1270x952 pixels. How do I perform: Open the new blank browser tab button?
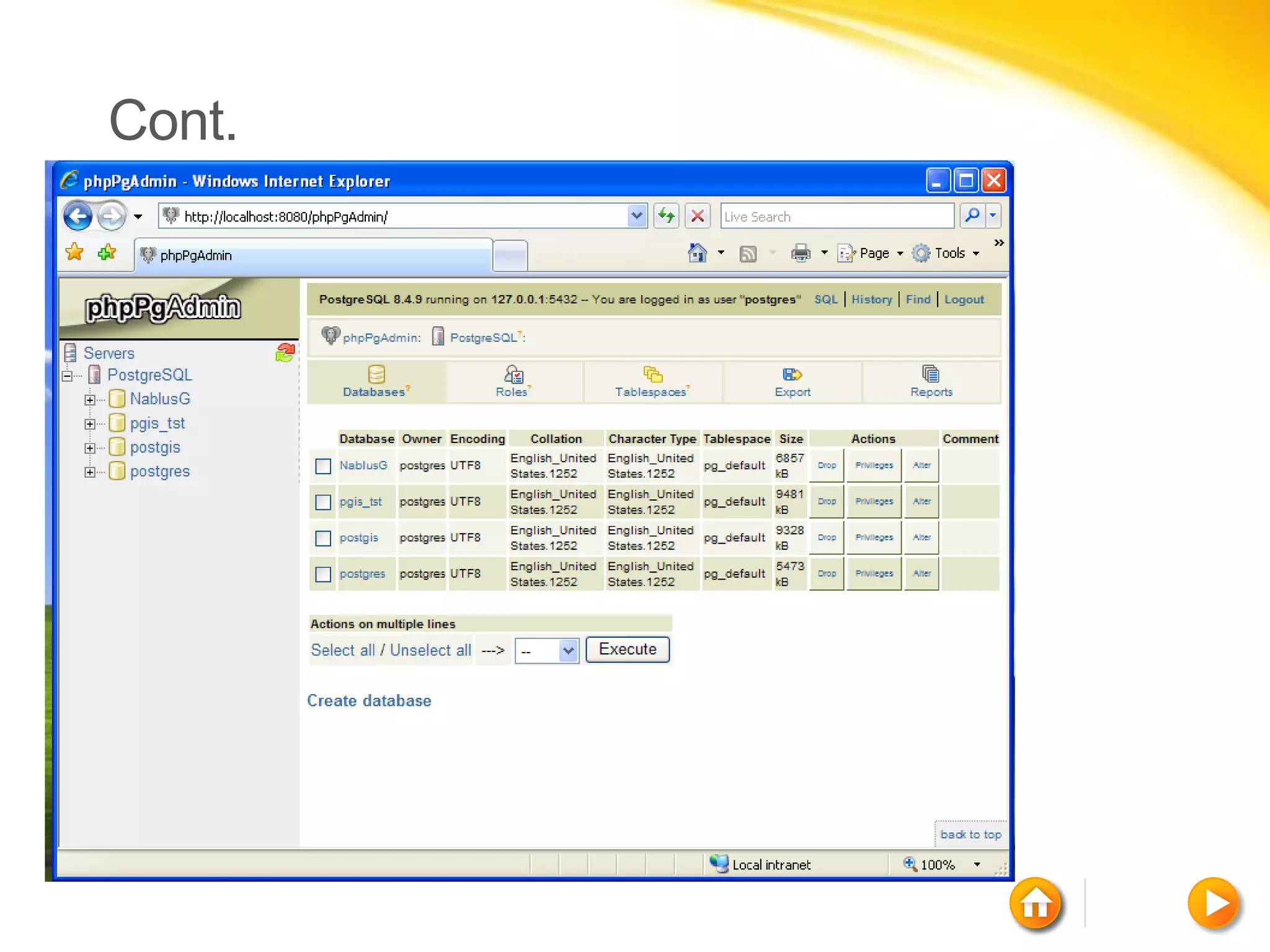click(510, 256)
